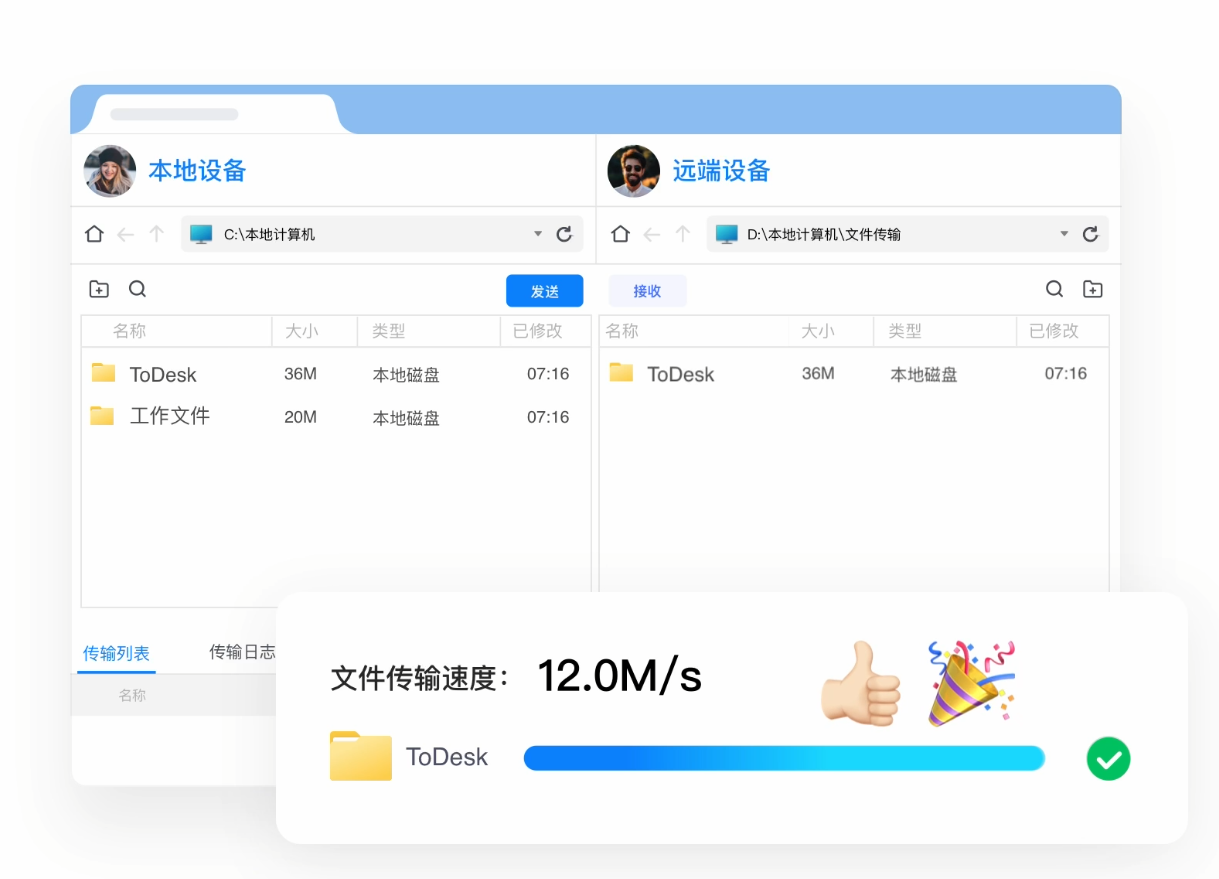This screenshot has height=879, width=1219.
Task: Click the local device user avatar
Action: pos(110,171)
